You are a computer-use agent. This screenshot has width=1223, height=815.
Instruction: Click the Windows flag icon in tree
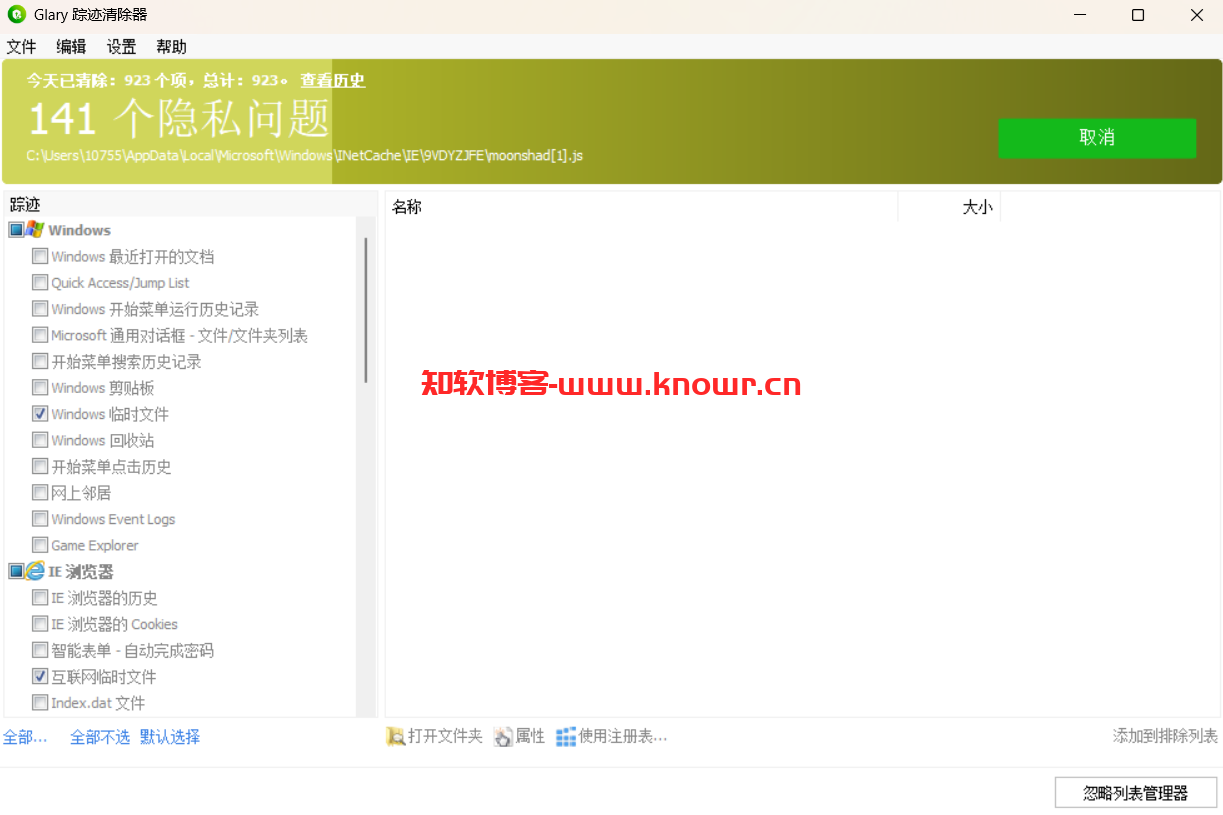35,230
